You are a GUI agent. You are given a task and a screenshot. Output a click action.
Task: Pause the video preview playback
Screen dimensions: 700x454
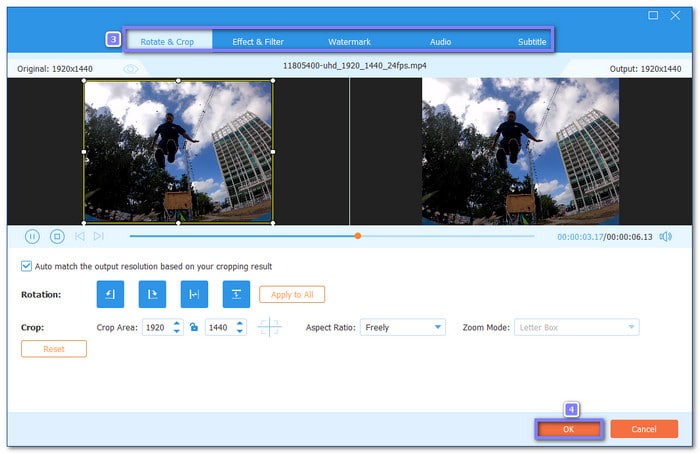[x=32, y=237]
